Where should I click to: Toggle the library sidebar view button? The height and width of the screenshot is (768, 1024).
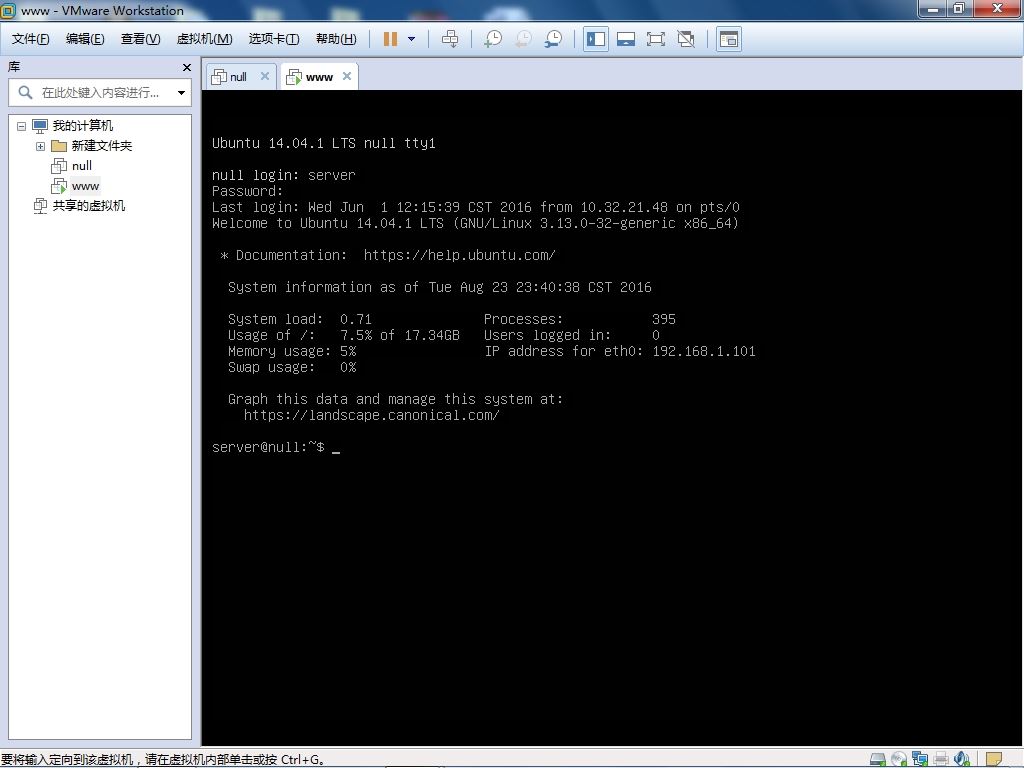click(596, 39)
